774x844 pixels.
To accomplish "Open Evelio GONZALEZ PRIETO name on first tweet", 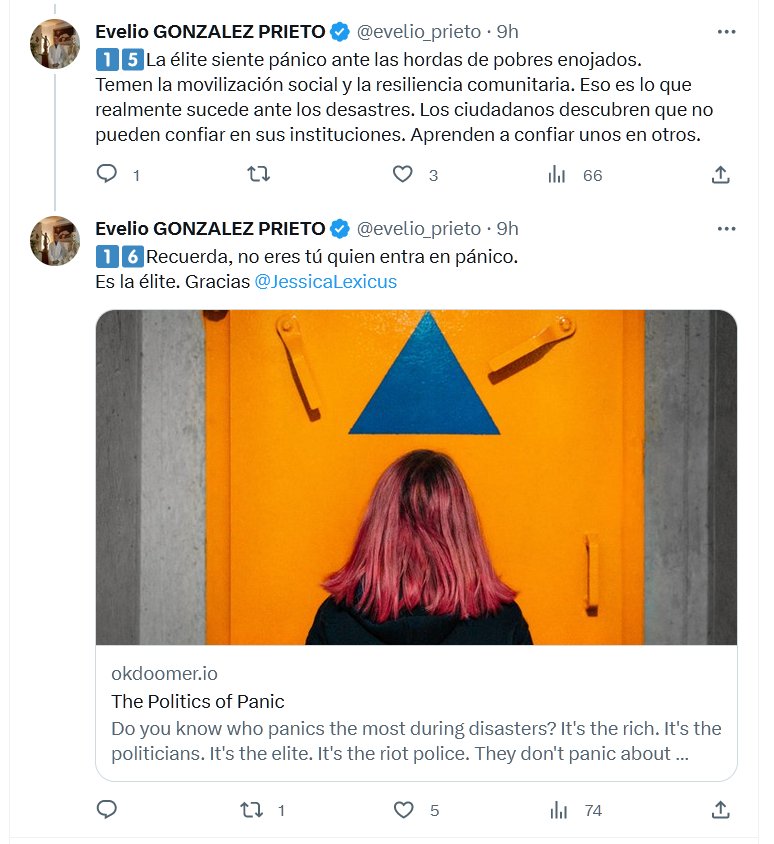I will point(210,32).
